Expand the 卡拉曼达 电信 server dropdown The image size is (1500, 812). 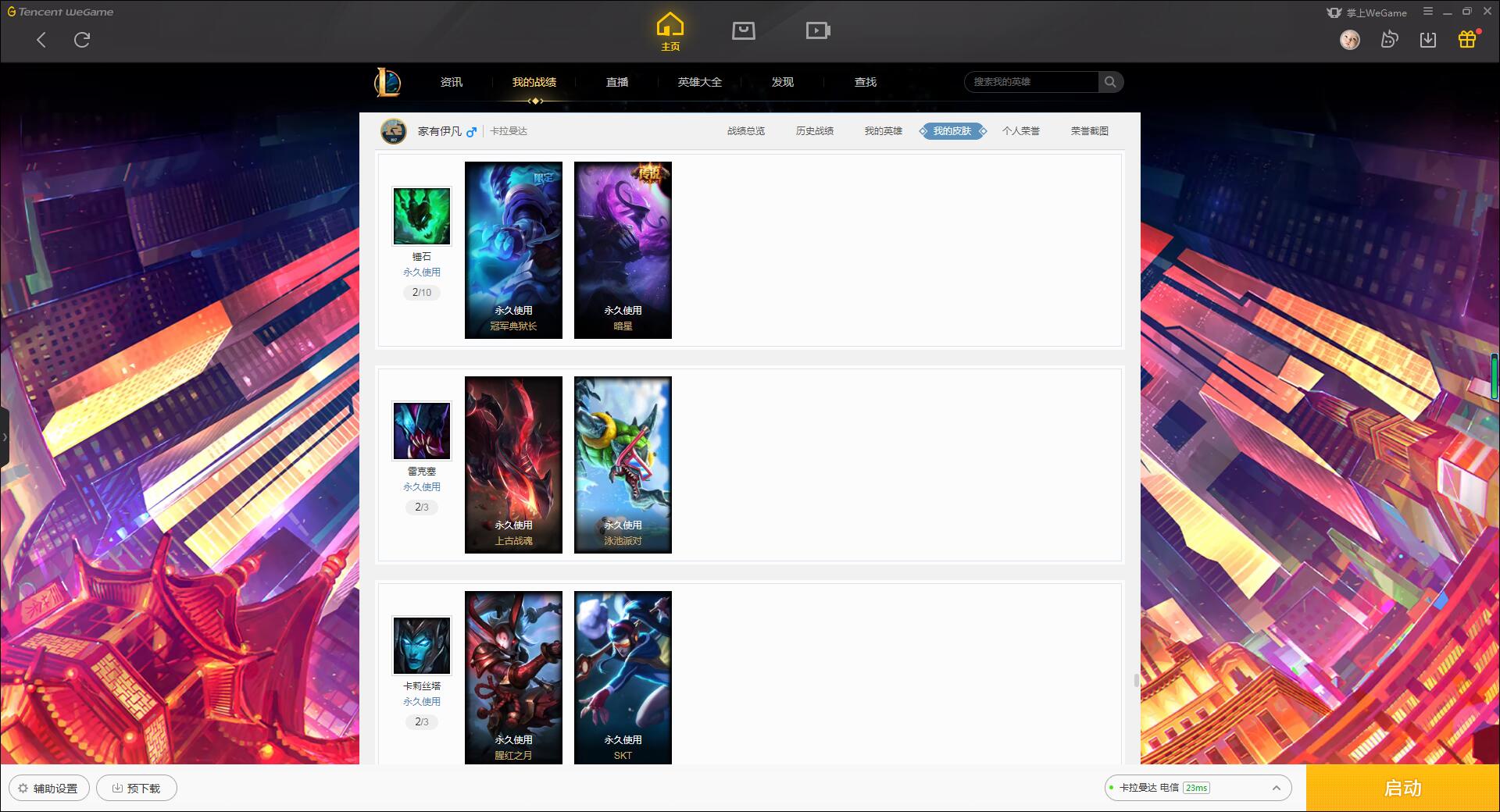1198,788
